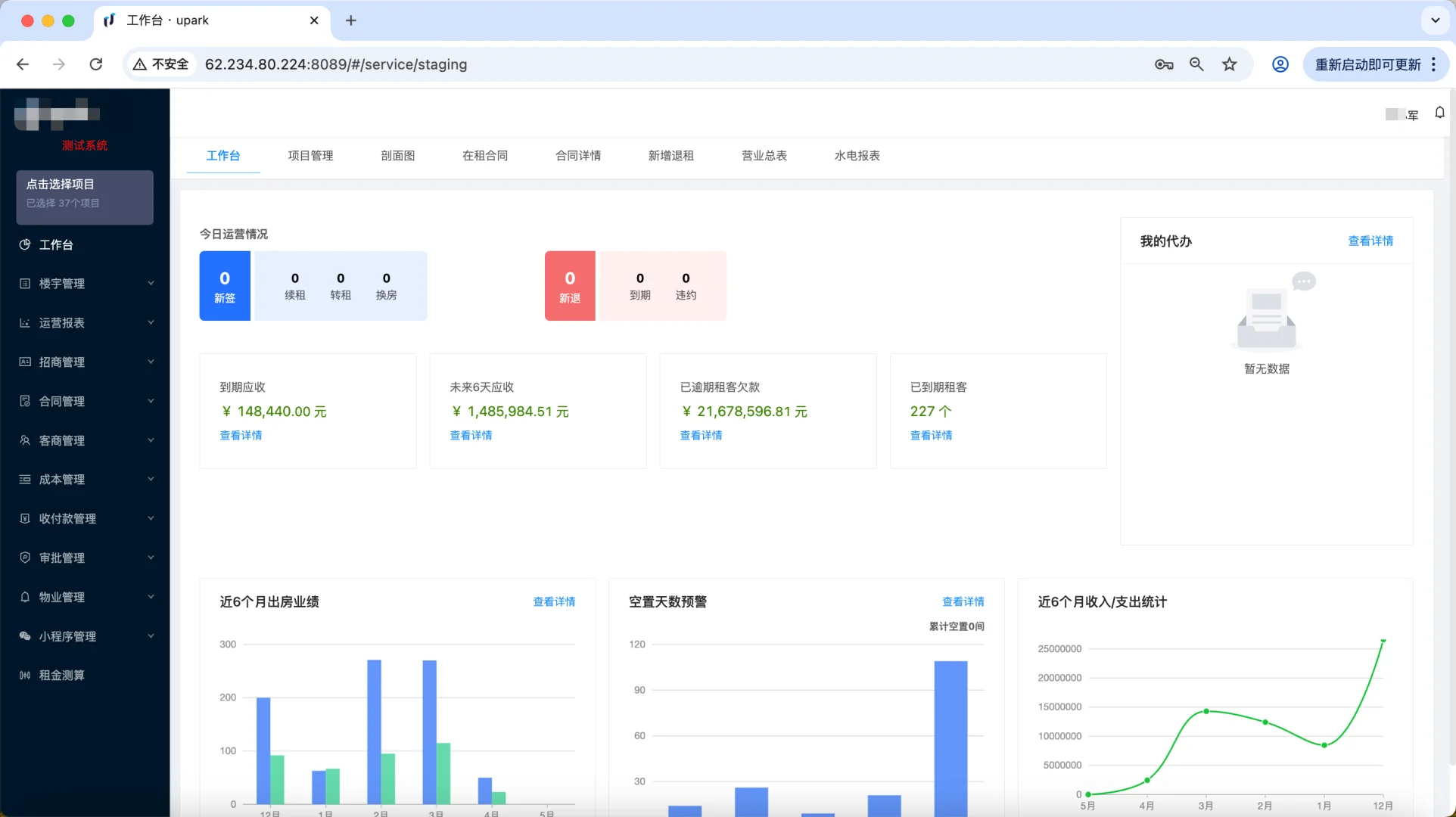Expand the 物业管理 menu chevron
Screen dimensions: 1456x817
pos(150,596)
